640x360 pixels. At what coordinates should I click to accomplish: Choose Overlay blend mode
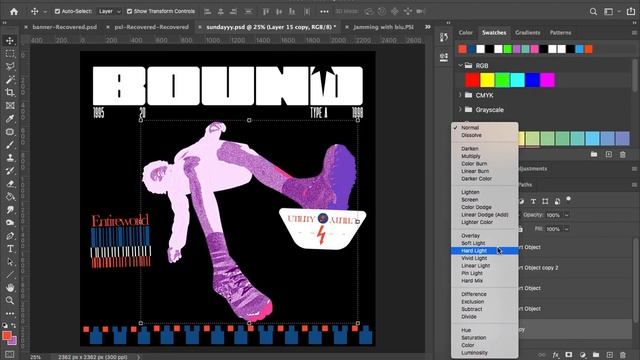tap(484, 236)
